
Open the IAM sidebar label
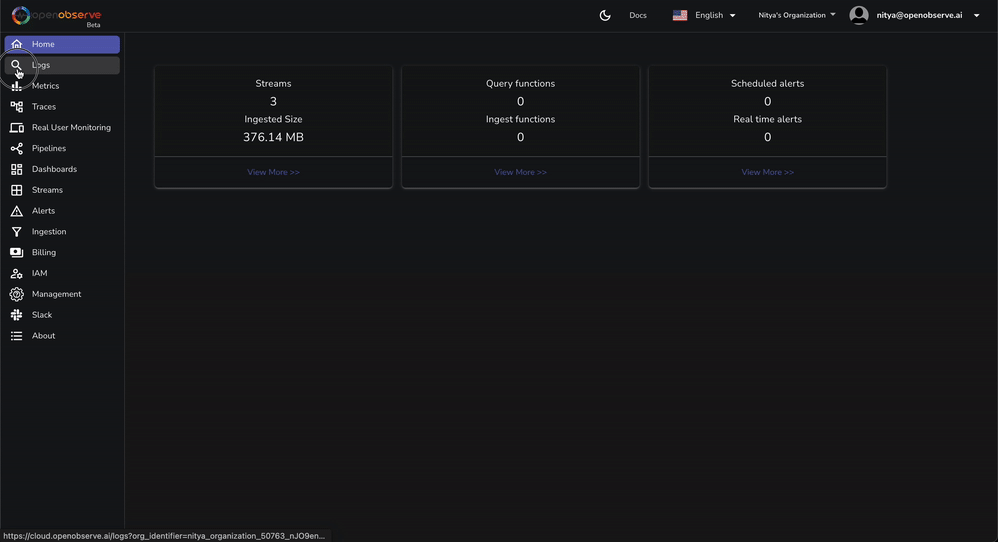point(39,274)
